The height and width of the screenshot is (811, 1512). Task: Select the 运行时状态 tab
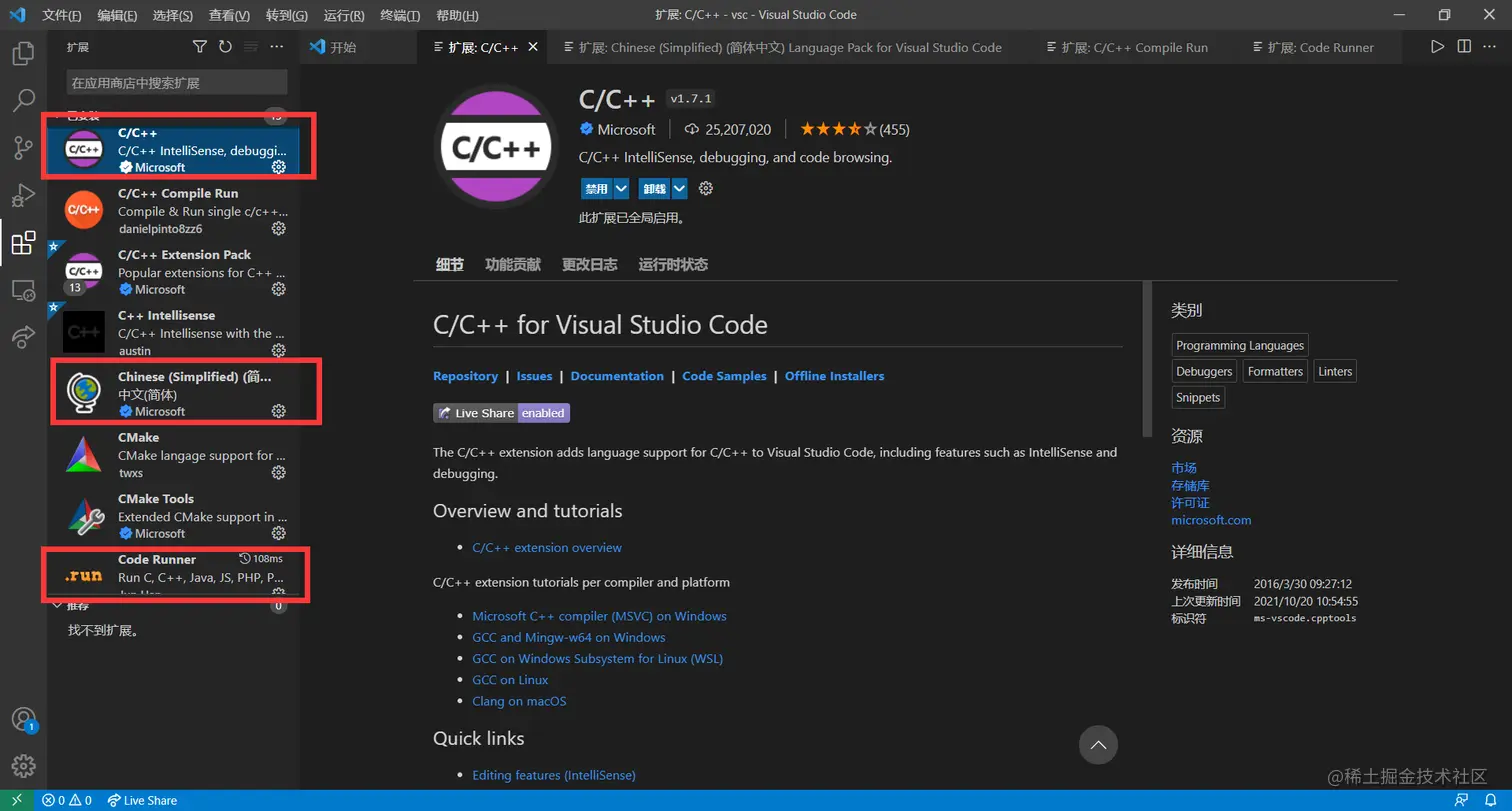[x=673, y=265]
